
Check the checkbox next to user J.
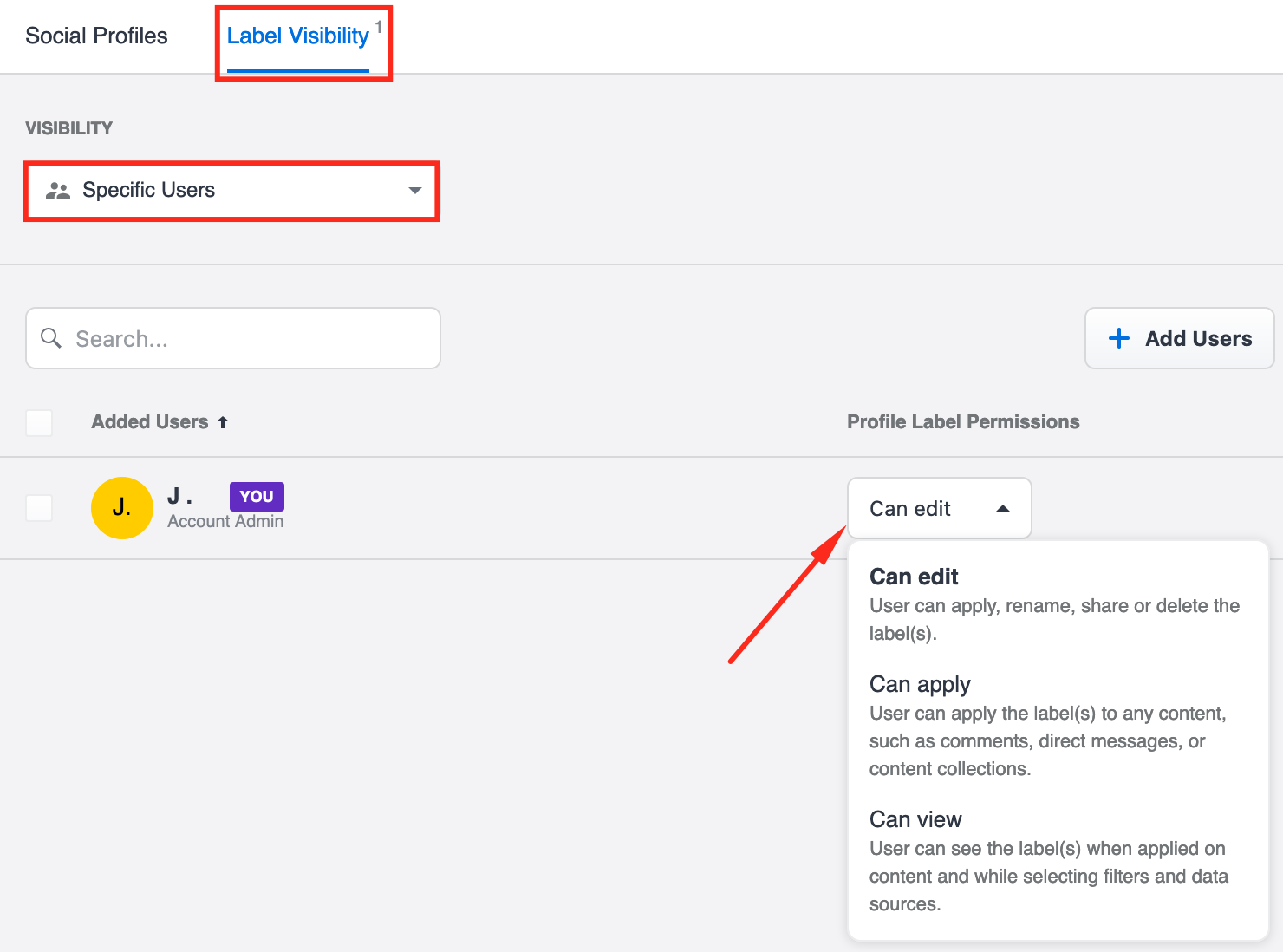point(39,508)
